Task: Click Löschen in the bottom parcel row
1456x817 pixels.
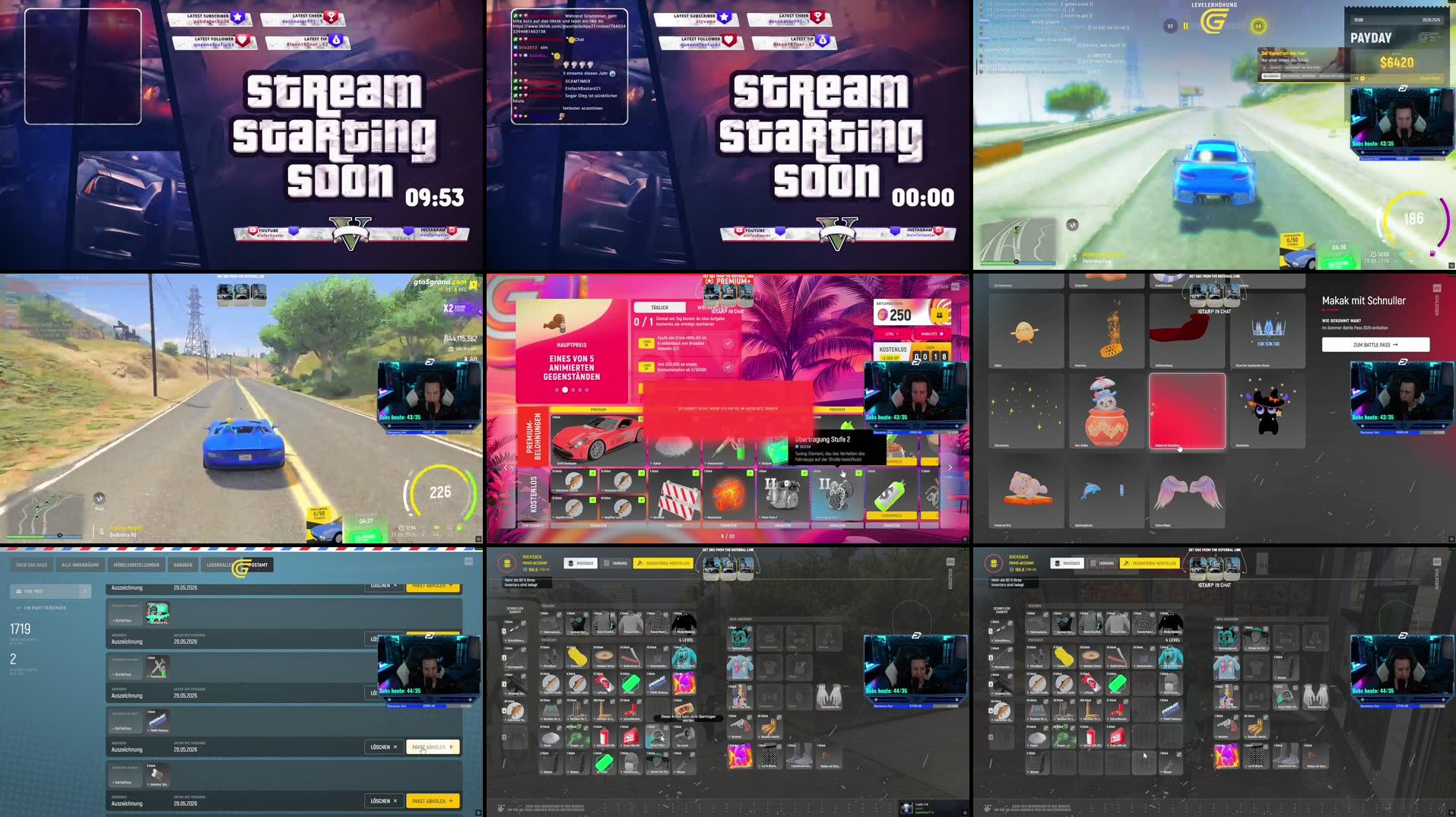Action: click(x=383, y=801)
